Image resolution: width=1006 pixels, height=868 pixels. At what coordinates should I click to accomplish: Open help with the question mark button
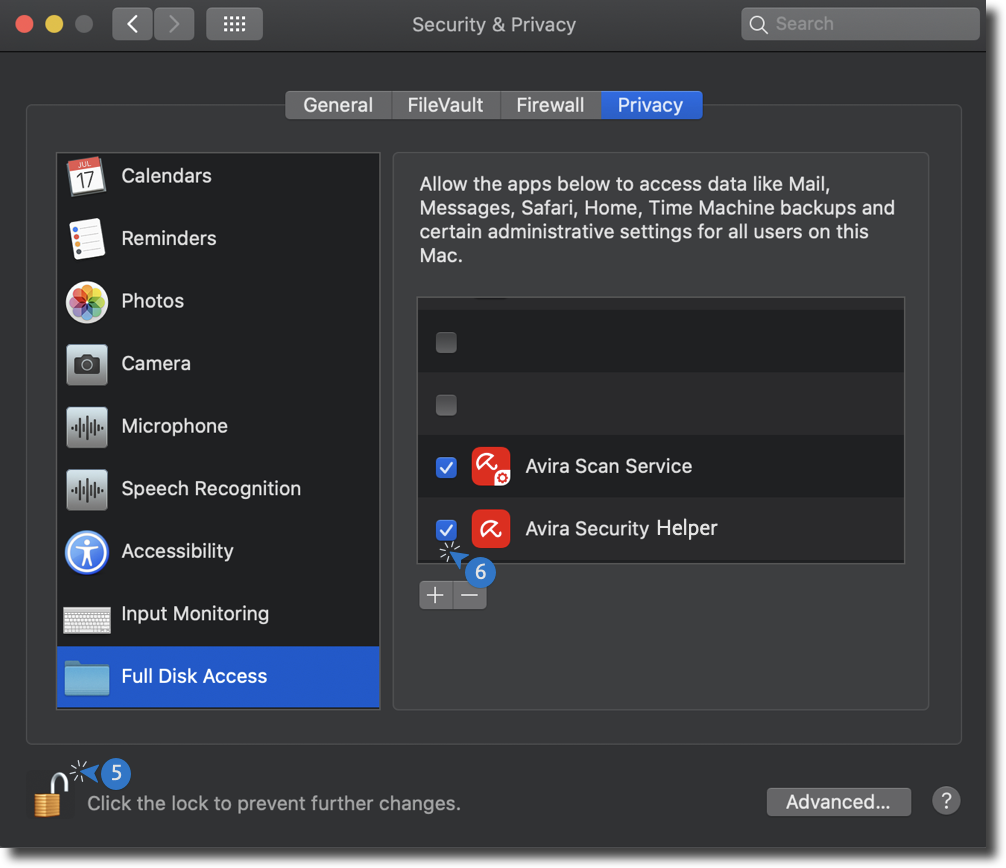(x=946, y=801)
